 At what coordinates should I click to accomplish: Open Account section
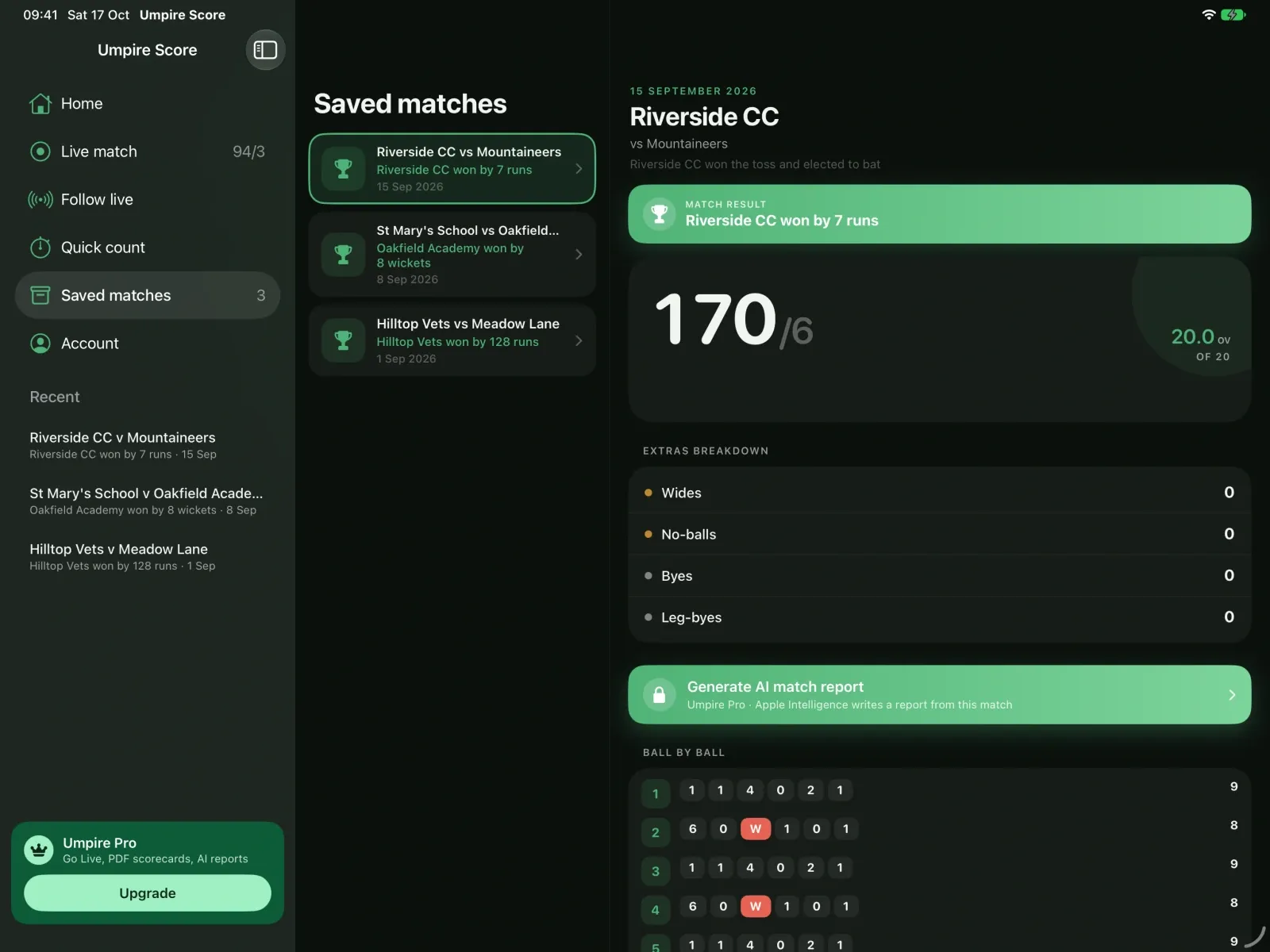pyautogui.click(x=148, y=344)
